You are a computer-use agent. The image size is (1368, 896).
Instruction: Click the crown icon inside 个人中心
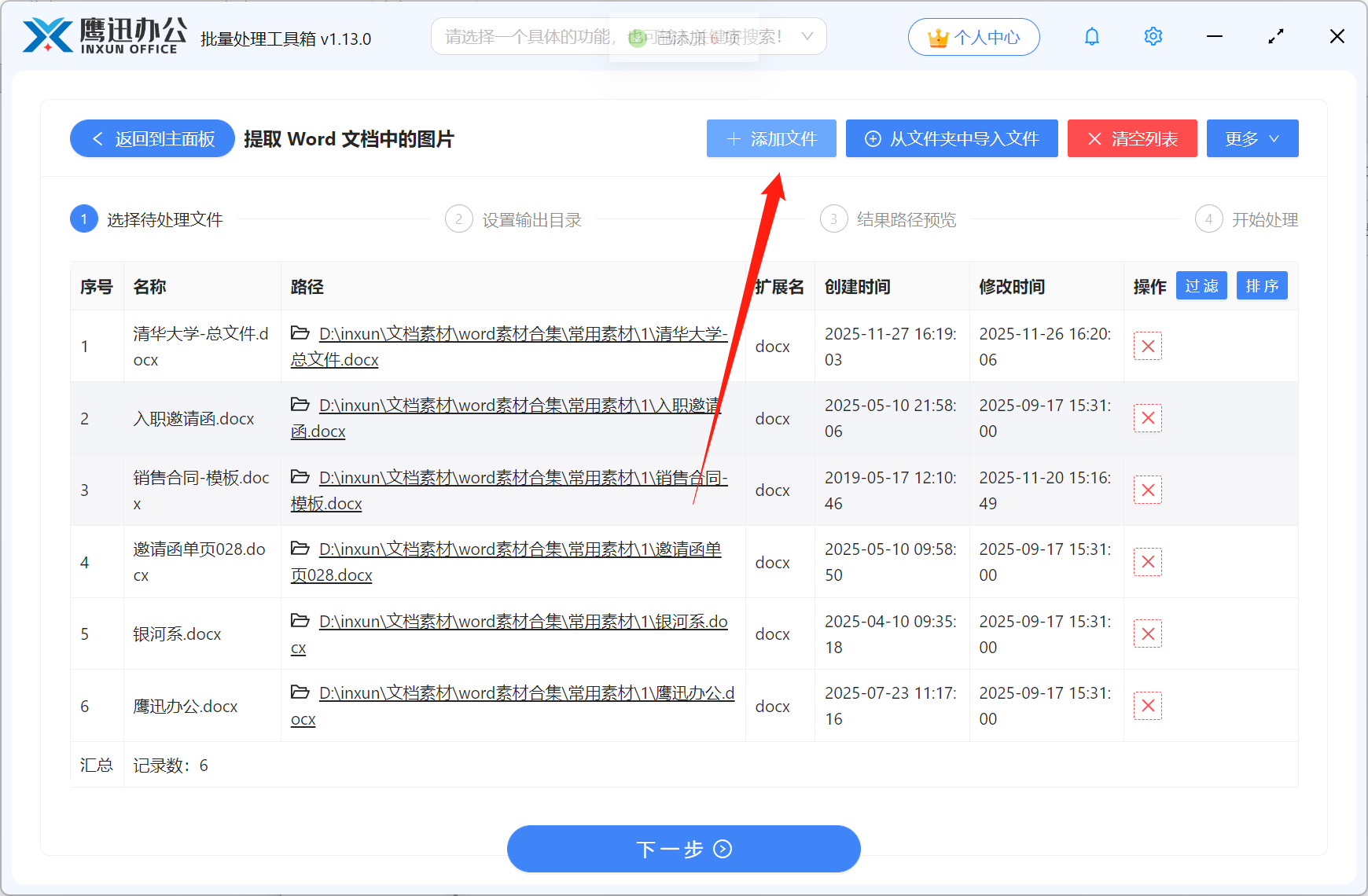tap(936, 35)
